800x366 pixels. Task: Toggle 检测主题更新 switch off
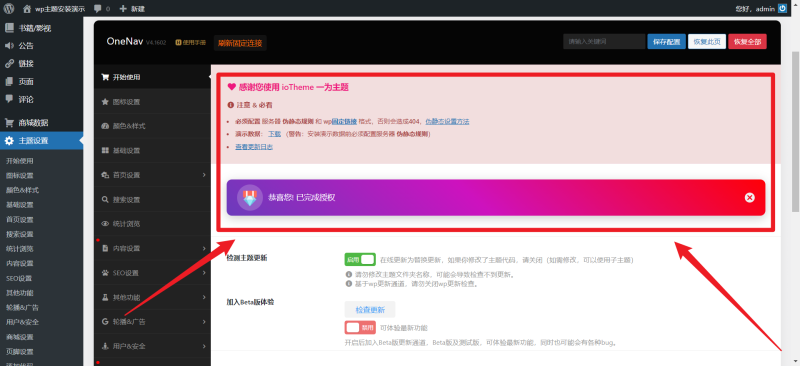point(360,259)
